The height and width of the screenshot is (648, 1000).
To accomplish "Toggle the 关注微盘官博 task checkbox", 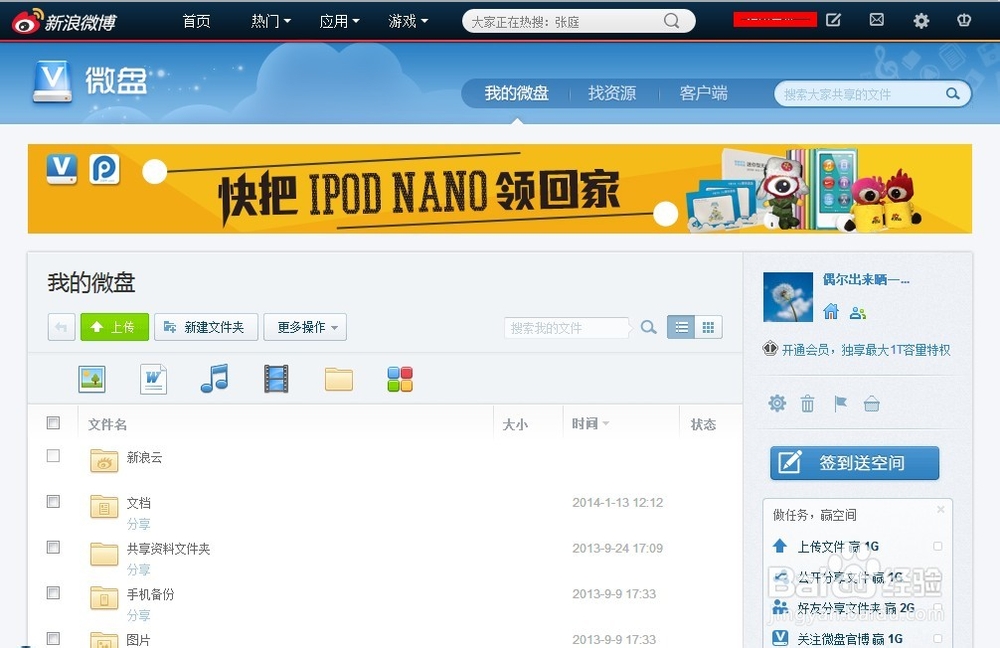I will 938,638.
